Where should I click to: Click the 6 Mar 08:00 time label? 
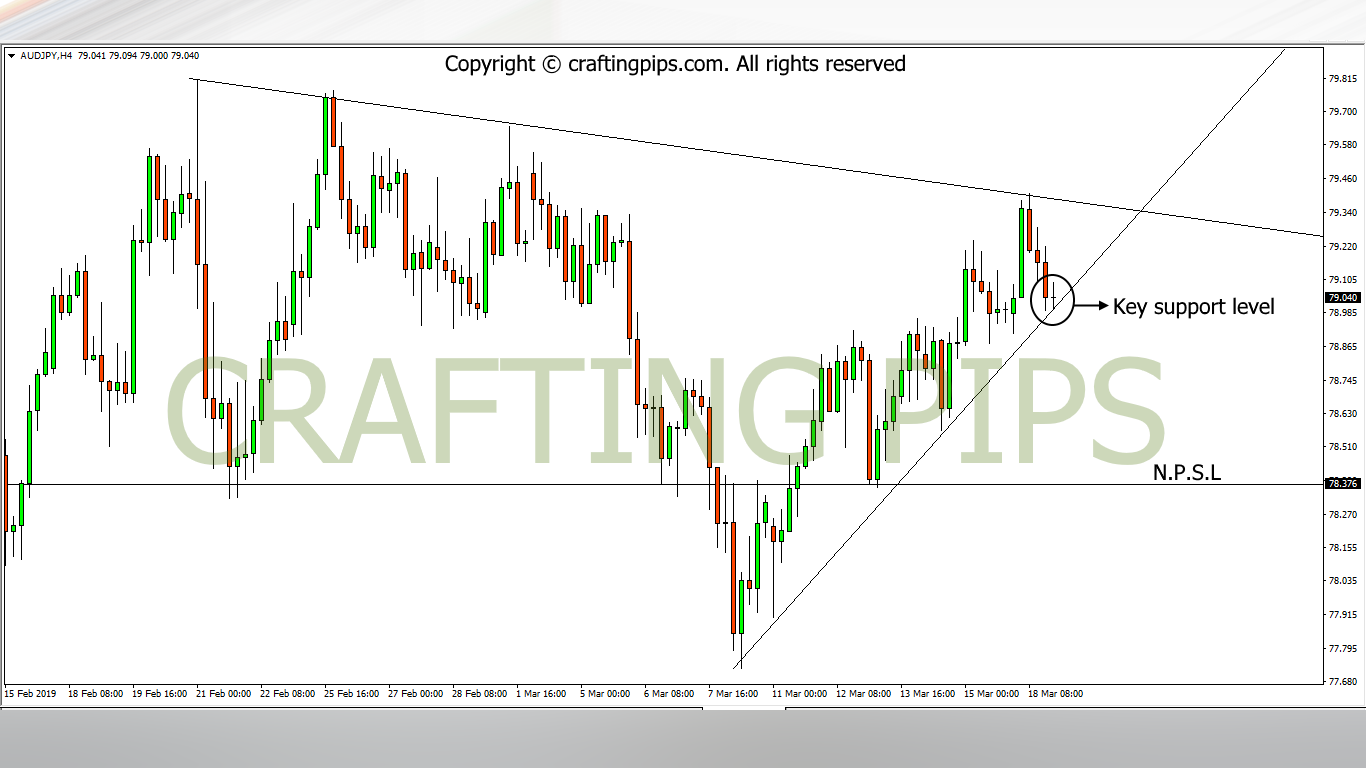[x=671, y=693]
